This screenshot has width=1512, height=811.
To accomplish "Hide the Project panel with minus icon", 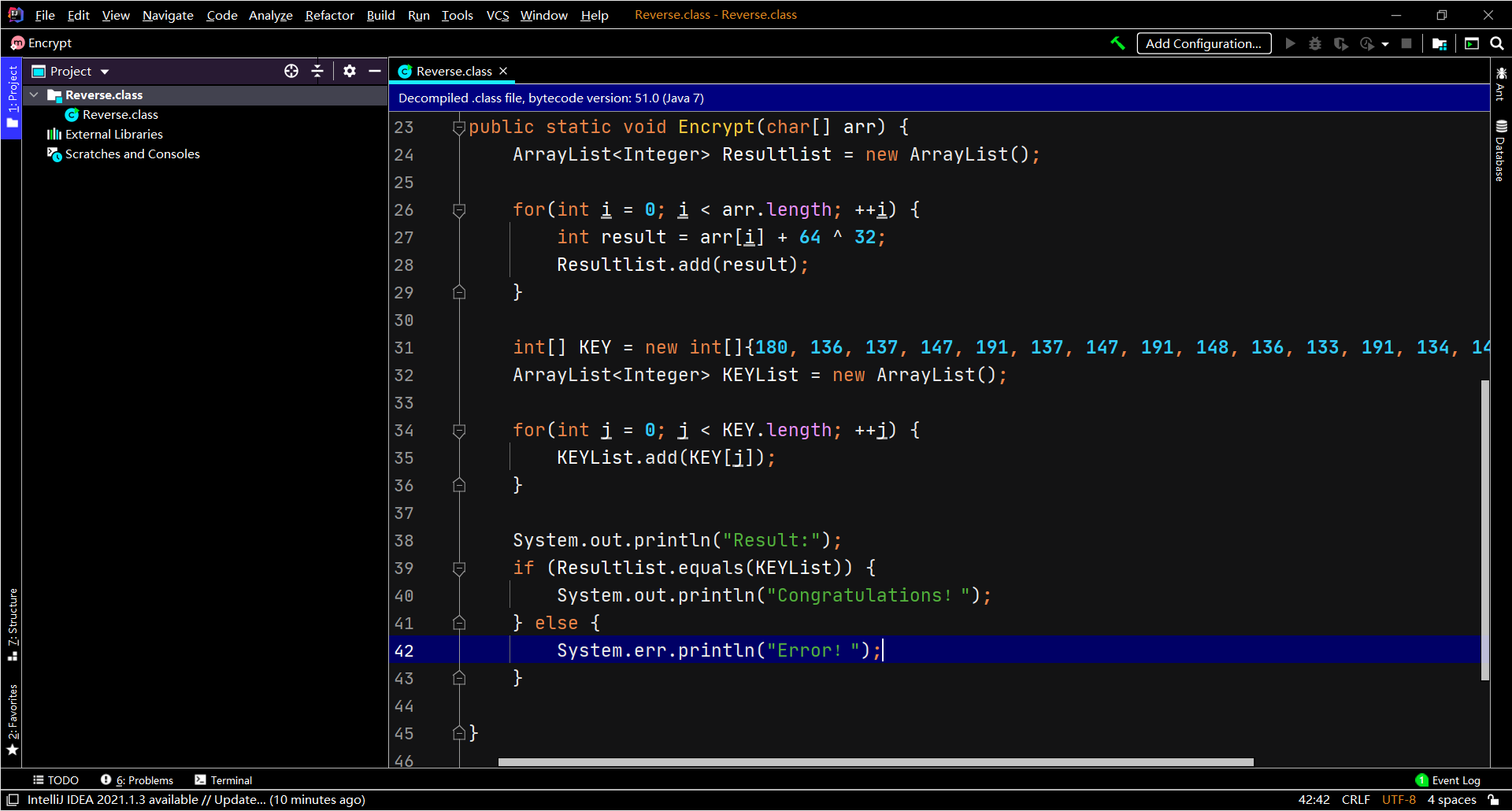I will pyautogui.click(x=375, y=71).
